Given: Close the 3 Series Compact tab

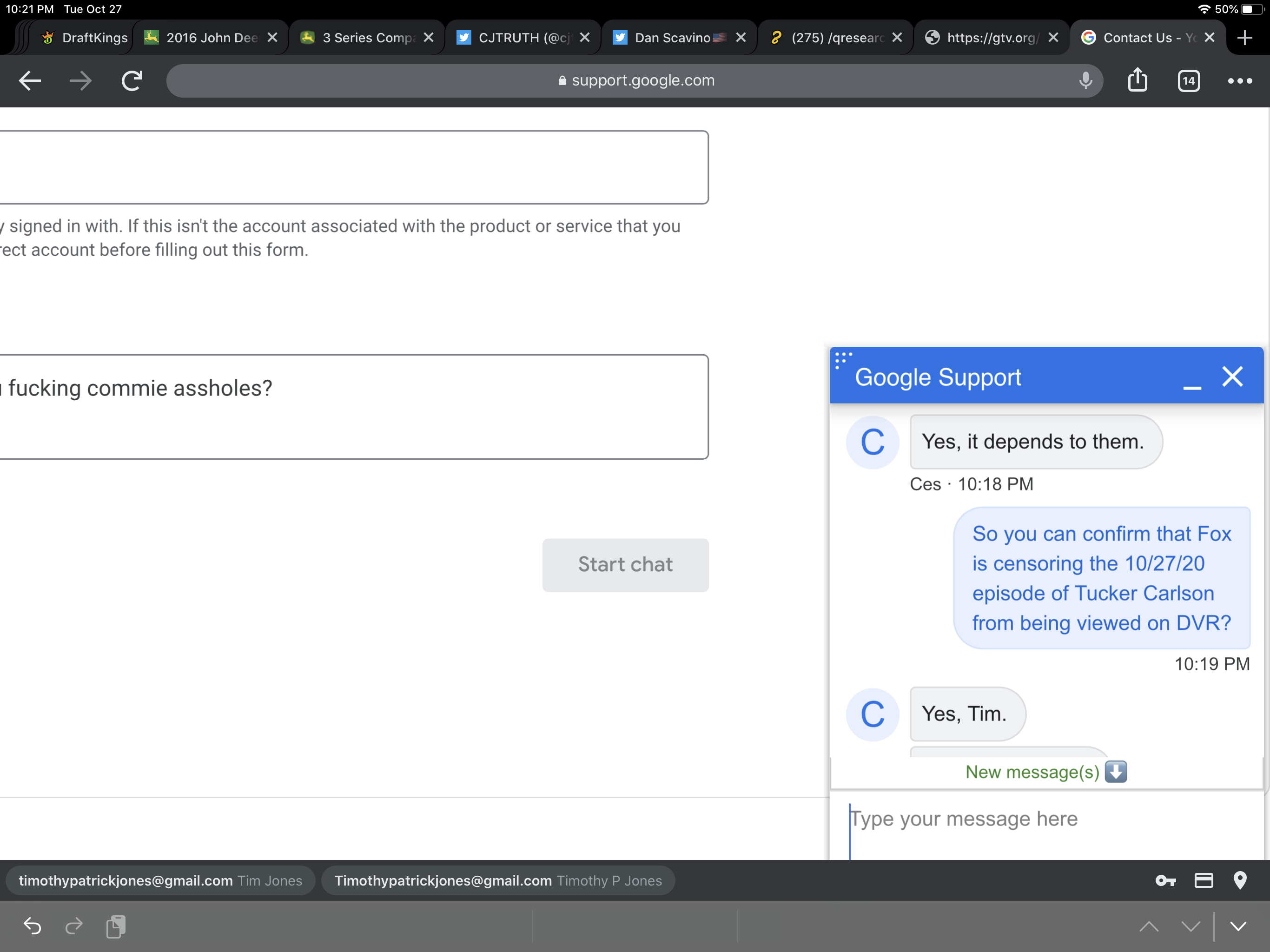Looking at the screenshot, I should pyautogui.click(x=428, y=37).
